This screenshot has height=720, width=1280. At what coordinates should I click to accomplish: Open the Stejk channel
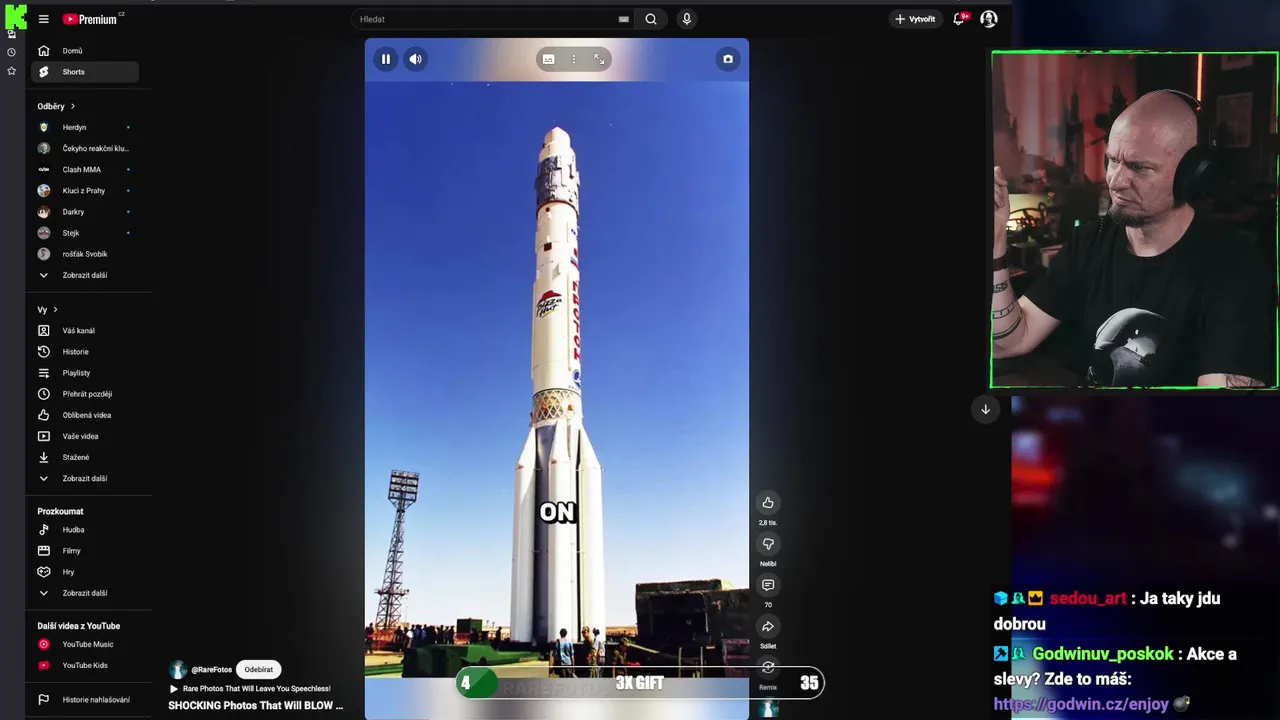pyautogui.click(x=84, y=233)
